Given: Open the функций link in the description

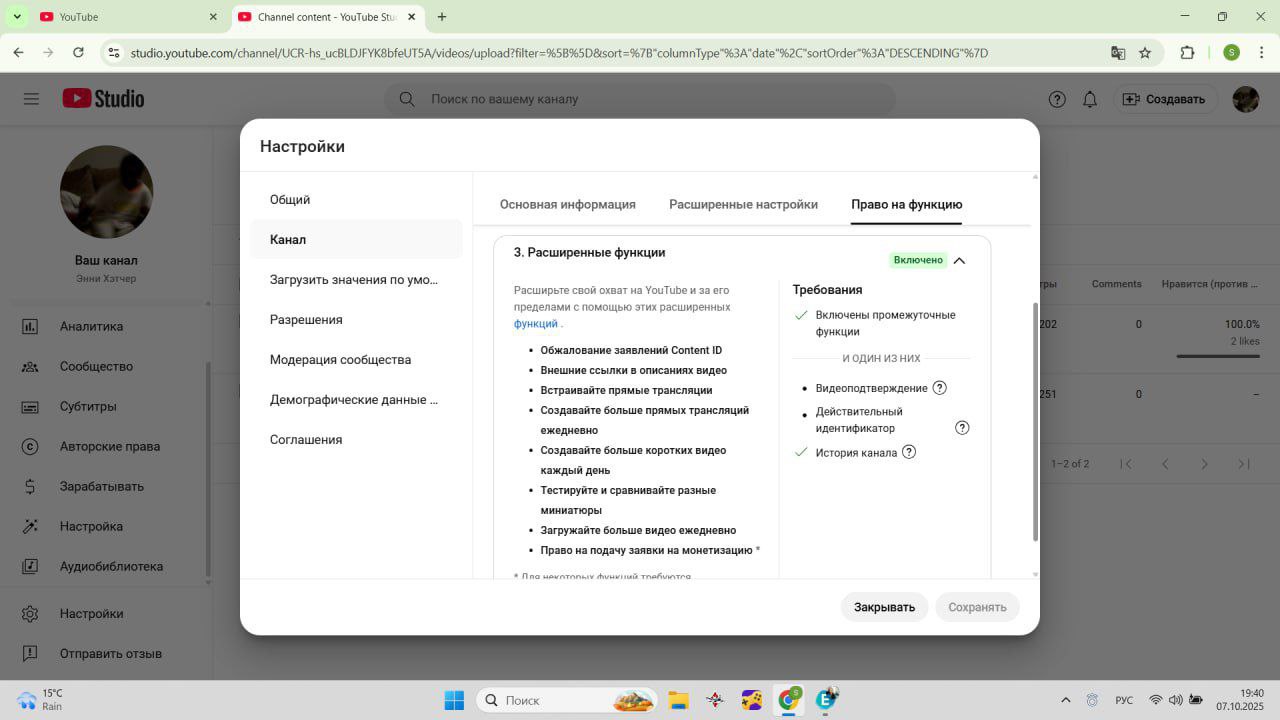Looking at the screenshot, I should tap(535, 323).
